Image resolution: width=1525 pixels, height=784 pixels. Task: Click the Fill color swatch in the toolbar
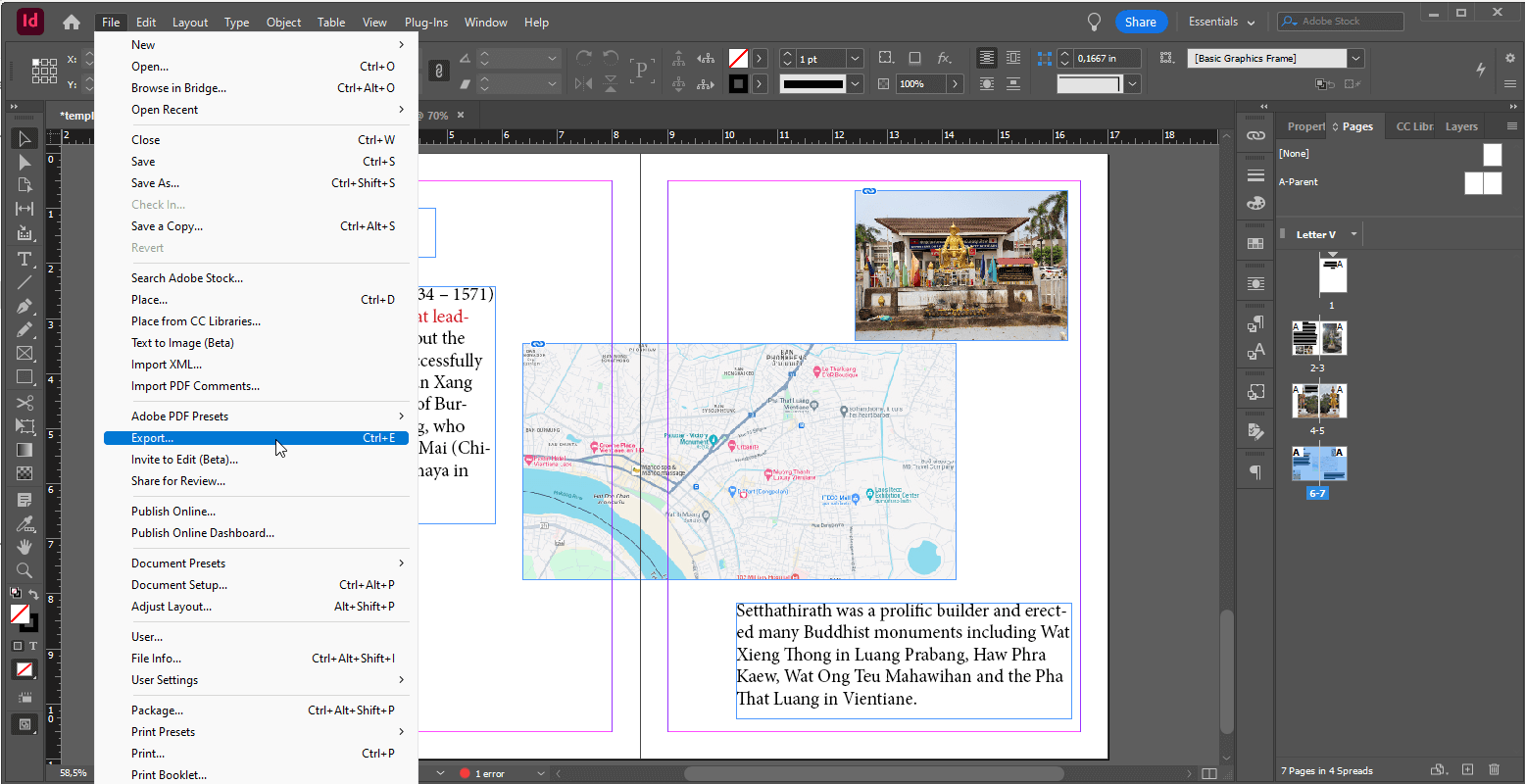22,613
